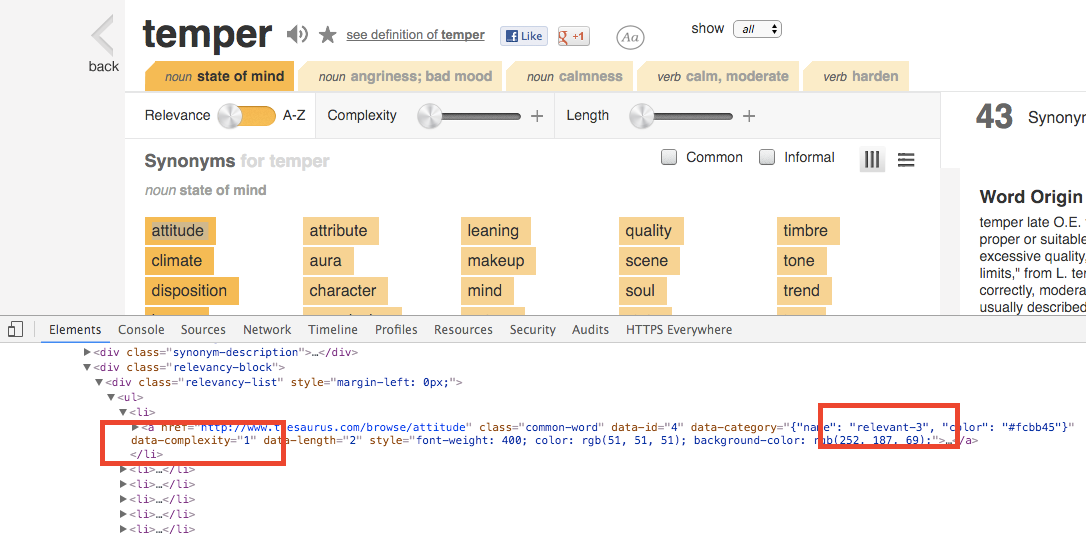
Task: Expand the synonym-description div node
Action: pyautogui.click(x=87, y=352)
